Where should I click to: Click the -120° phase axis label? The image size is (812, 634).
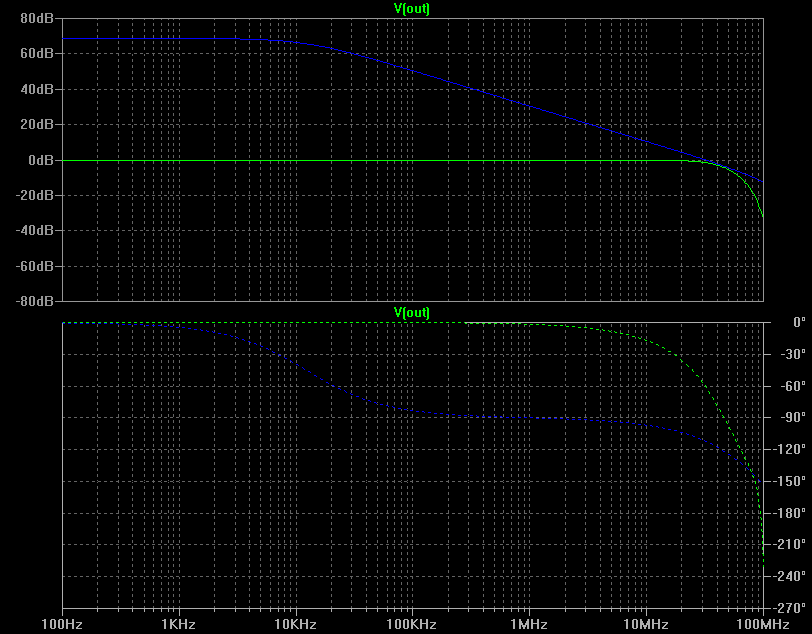pyautogui.click(x=789, y=449)
